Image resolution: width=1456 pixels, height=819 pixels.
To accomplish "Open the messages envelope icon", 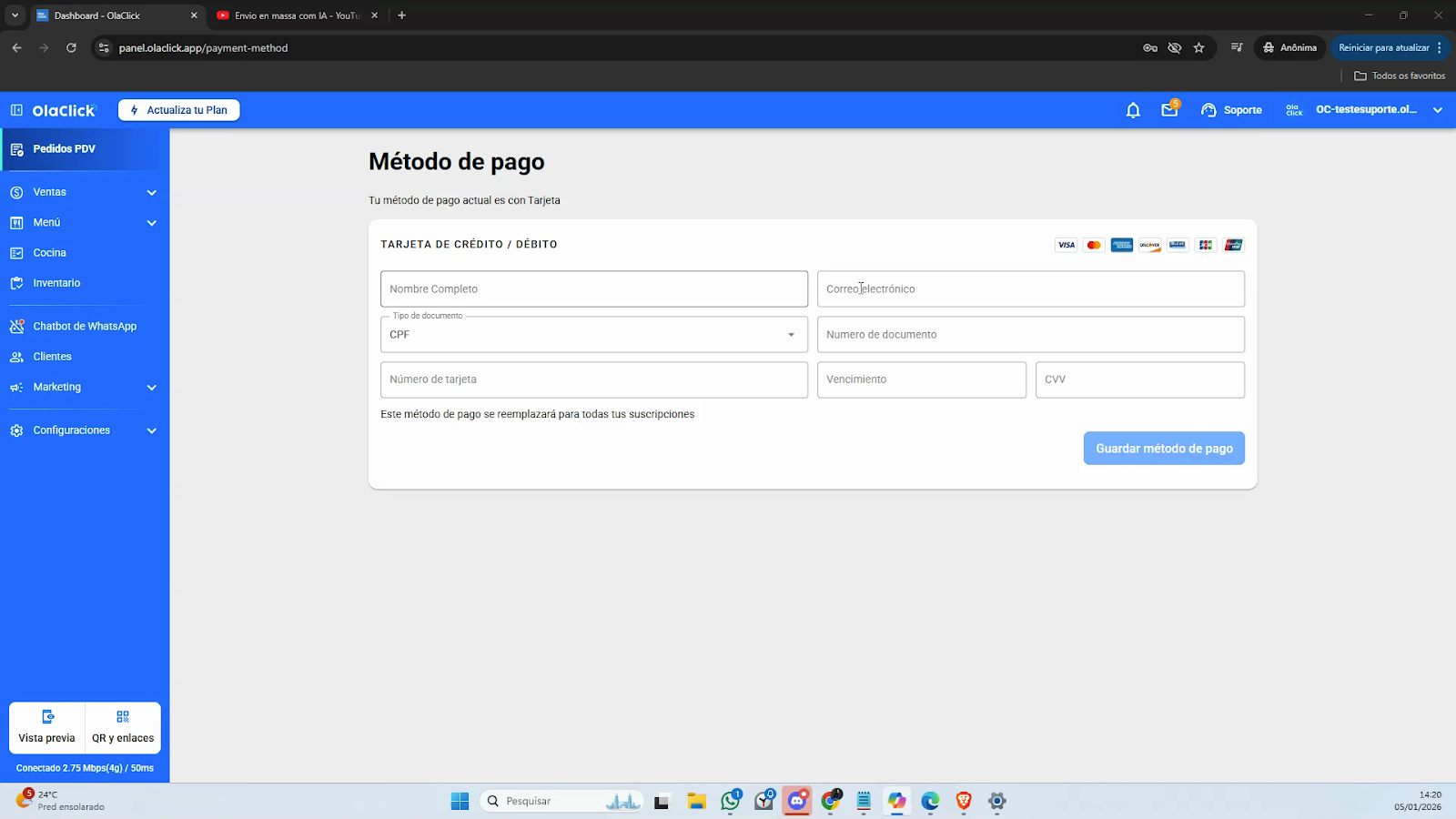I will 1169,110.
